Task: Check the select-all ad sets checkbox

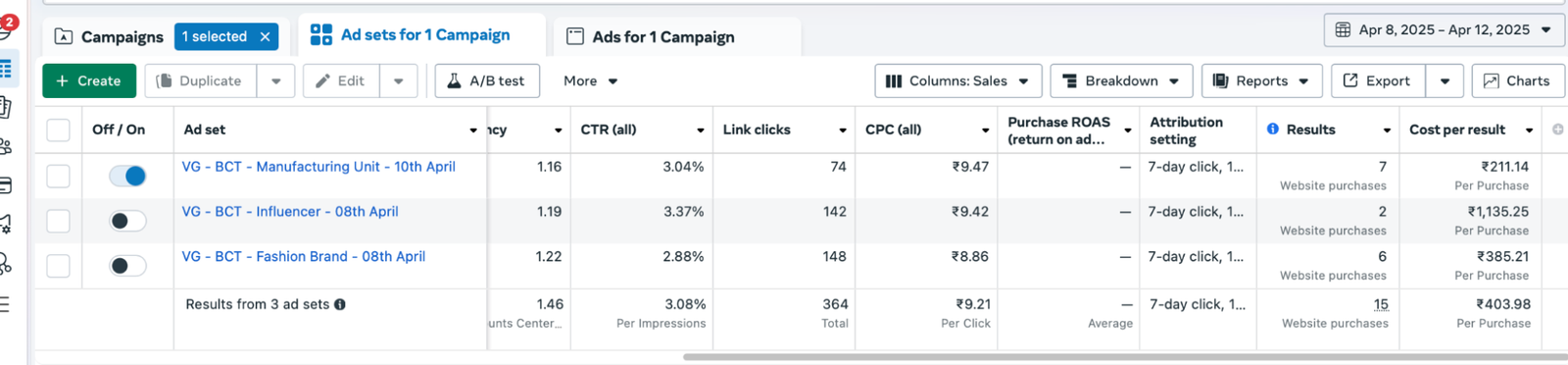Action: (59, 130)
